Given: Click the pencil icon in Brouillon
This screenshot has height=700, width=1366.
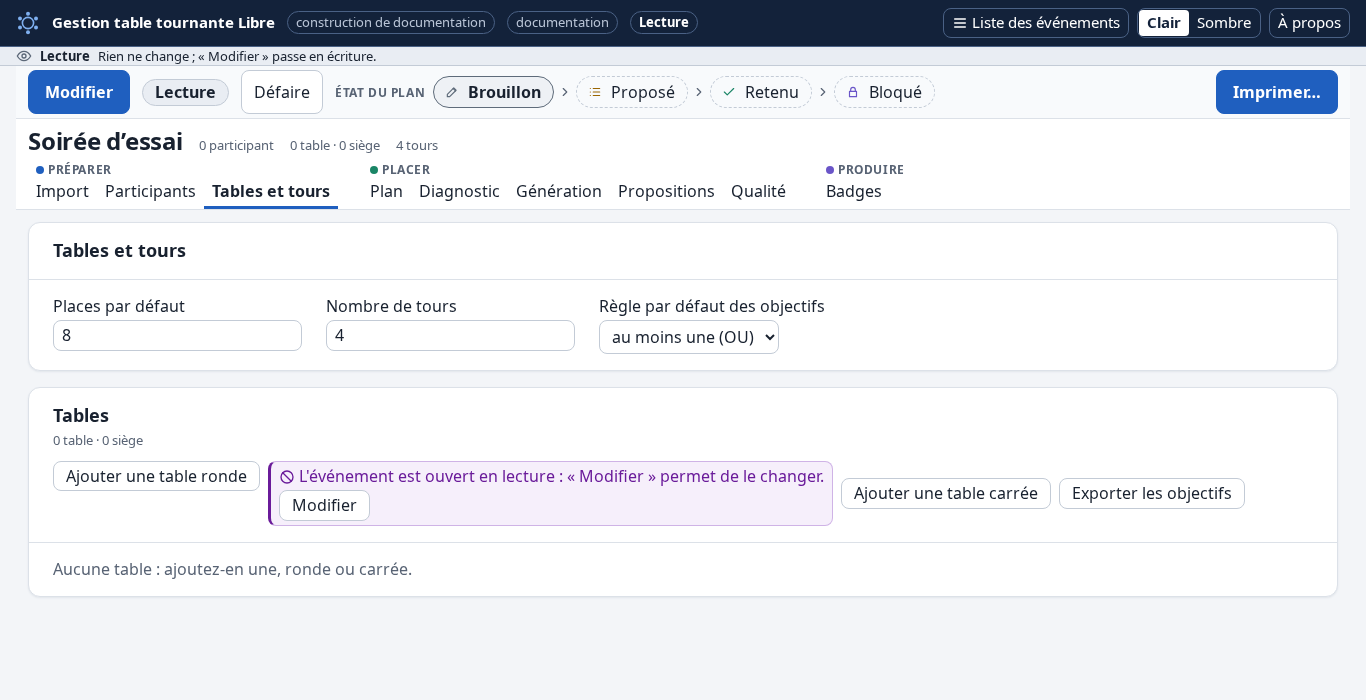Looking at the screenshot, I should point(452,92).
